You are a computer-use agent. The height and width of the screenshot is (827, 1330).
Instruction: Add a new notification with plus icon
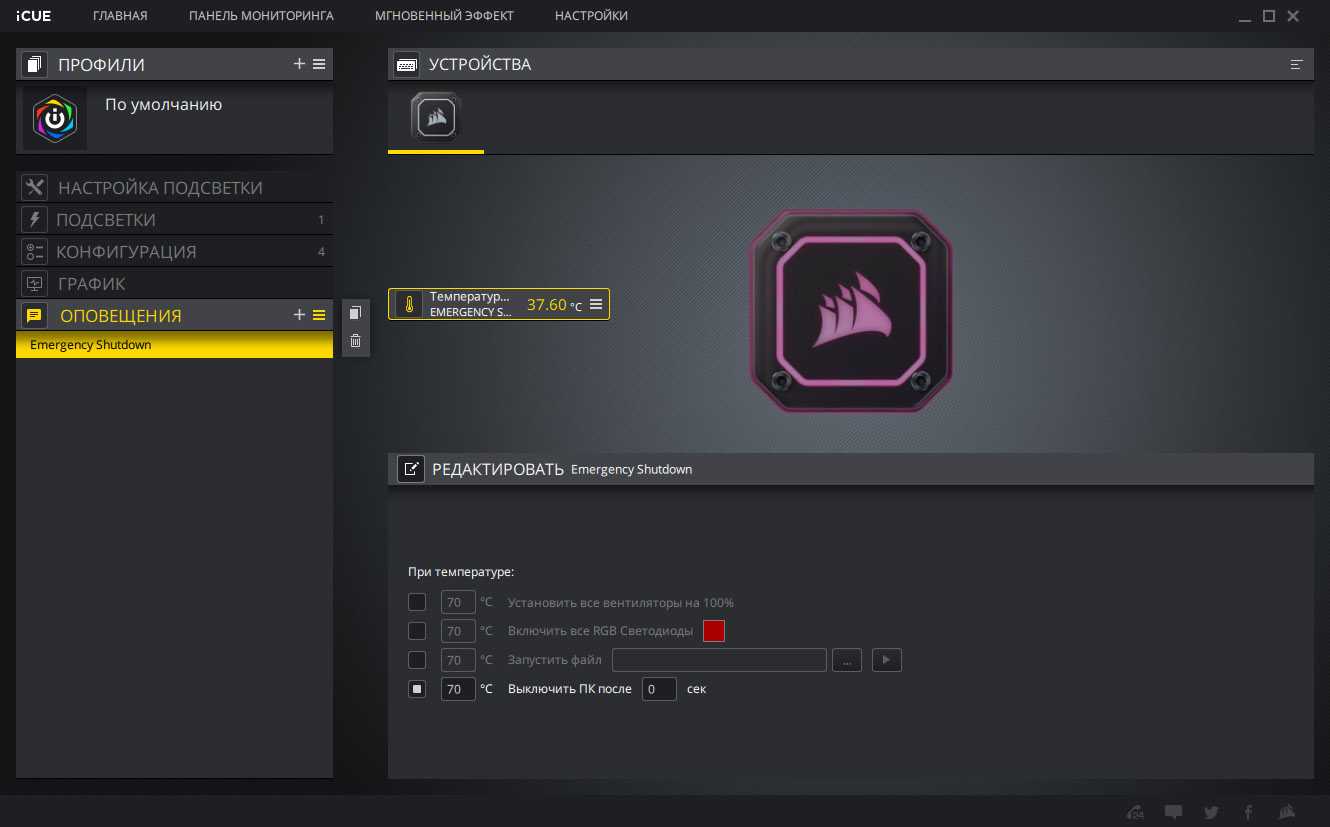click(299, 315)
